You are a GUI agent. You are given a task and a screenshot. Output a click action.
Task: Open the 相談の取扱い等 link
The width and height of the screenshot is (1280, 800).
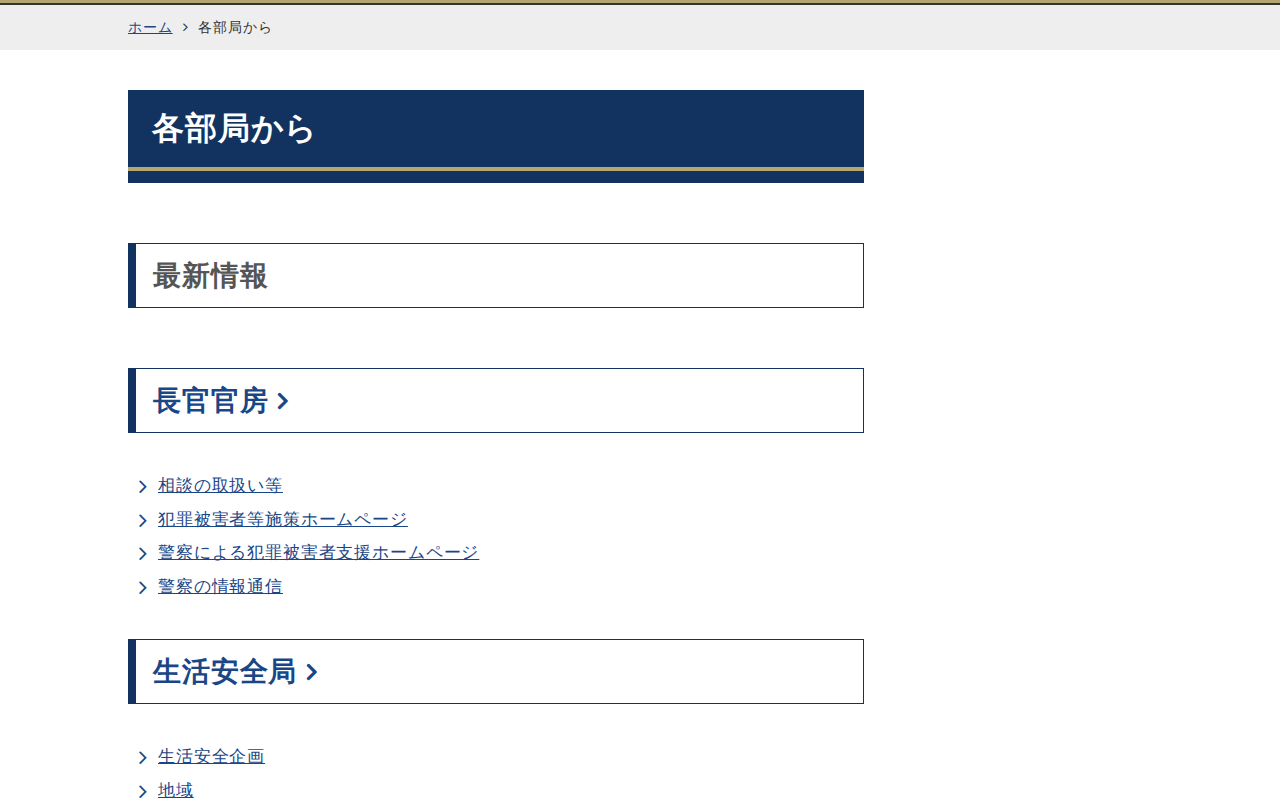point(220,486)
